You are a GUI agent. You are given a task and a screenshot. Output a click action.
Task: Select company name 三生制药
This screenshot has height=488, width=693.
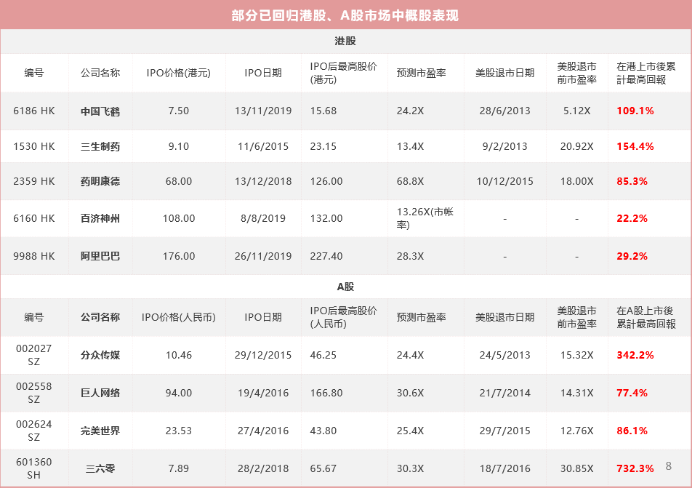click(100, 147)
